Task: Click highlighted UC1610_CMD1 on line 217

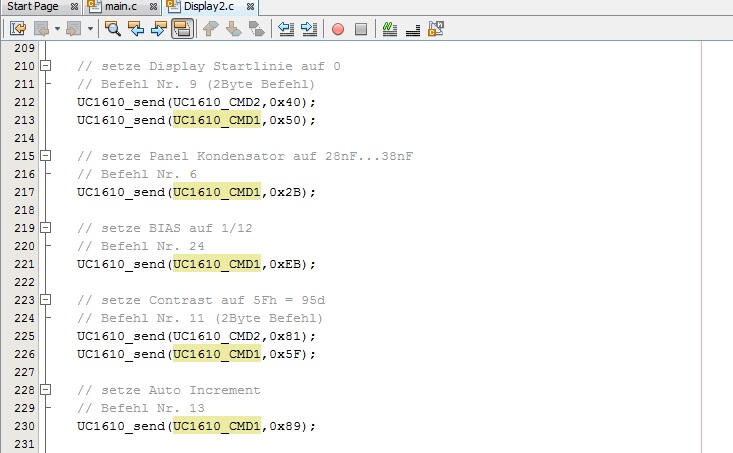Action: [x=217, y=192]
